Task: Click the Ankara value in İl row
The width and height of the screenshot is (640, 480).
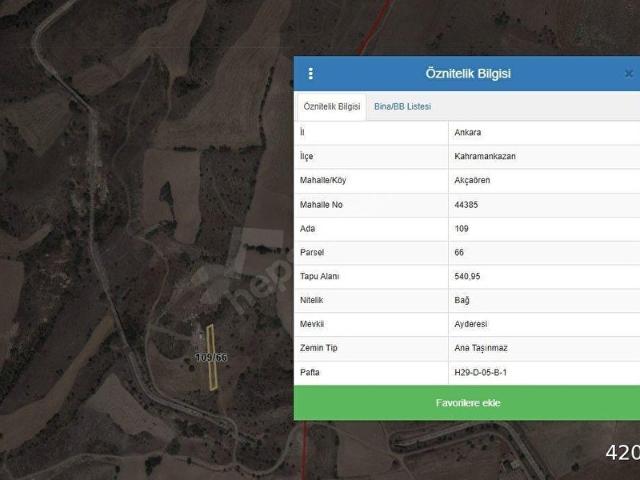Action: (468, 132)
